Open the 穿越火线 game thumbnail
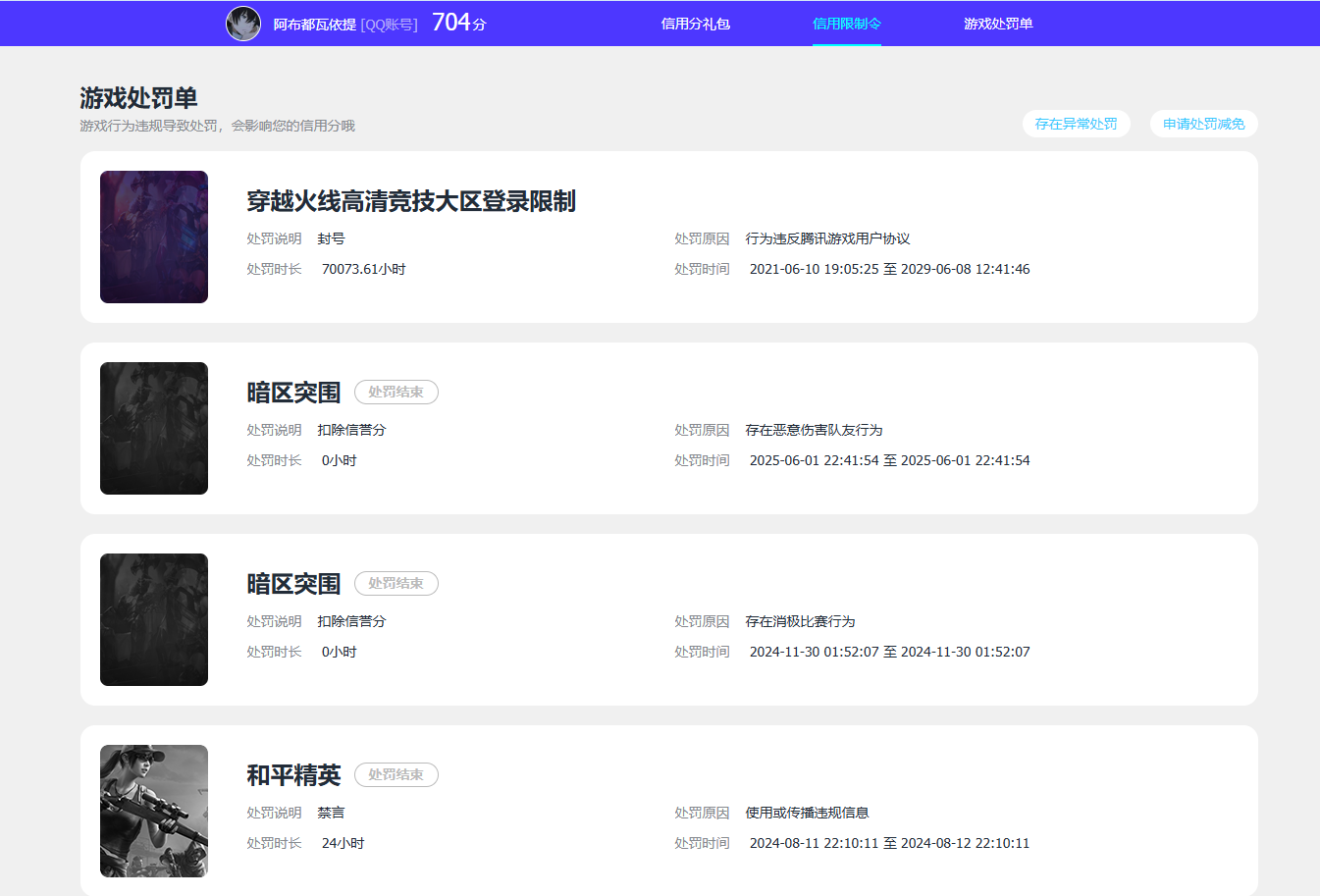This screenshot has height=896, width=1320. pyautogui.click(x=154, y=237)
